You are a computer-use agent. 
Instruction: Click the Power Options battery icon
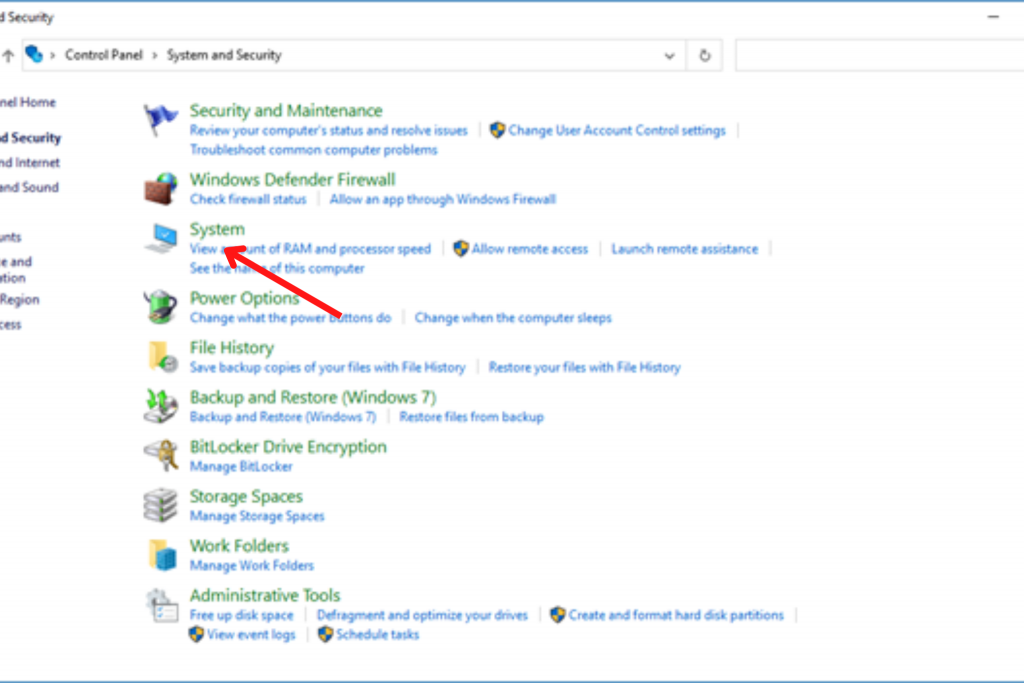[x=162, y=307]
